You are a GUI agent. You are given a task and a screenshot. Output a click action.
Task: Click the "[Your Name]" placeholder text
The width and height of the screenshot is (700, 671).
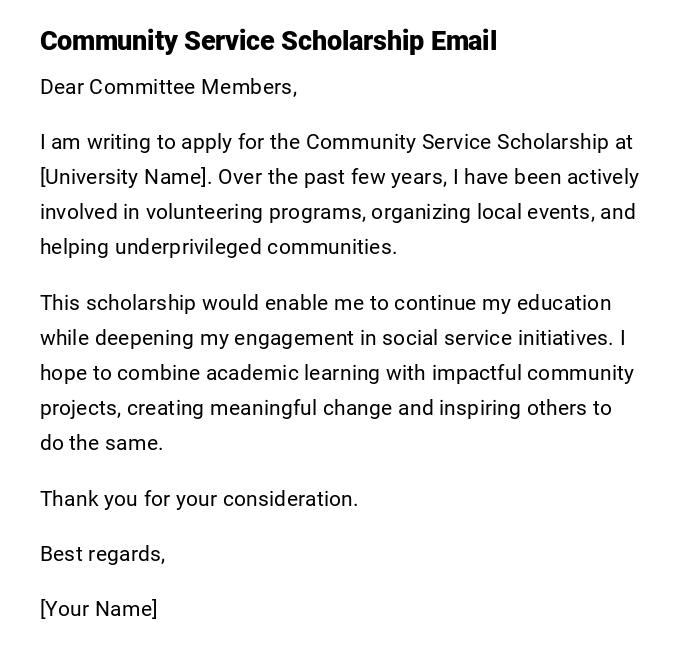(98, 609)
